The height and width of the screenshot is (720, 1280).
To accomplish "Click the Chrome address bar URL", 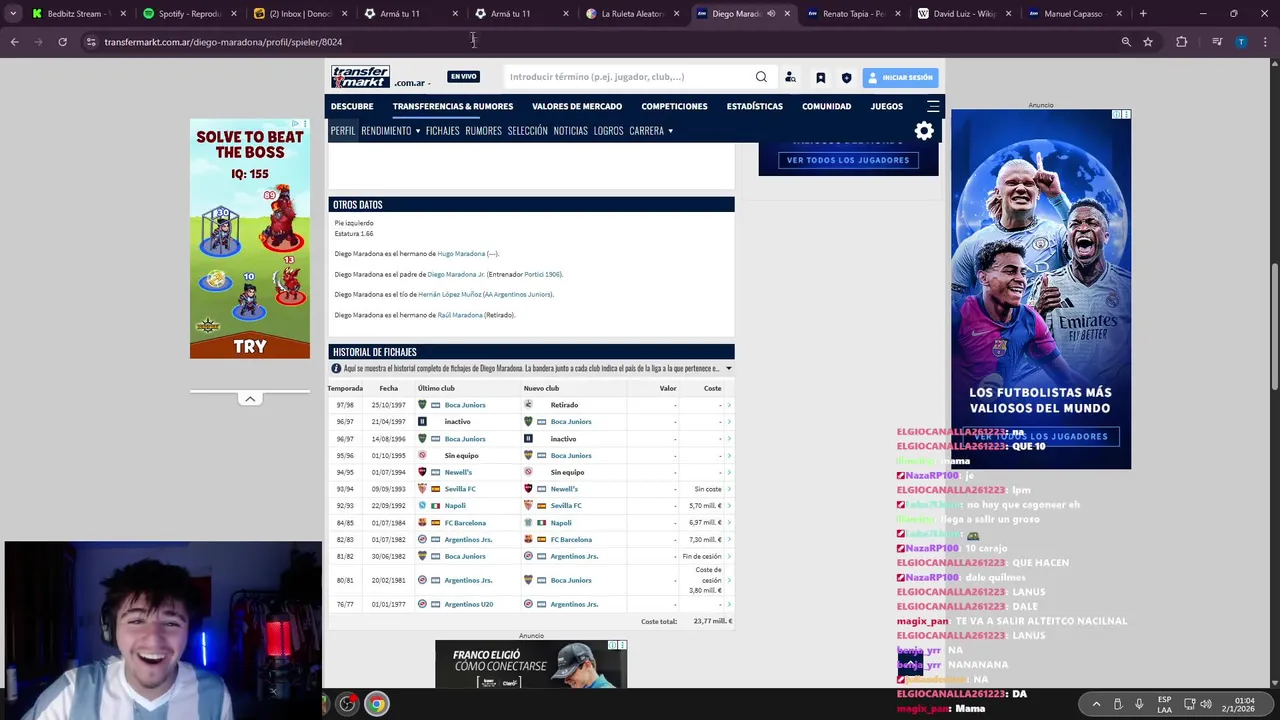I will pyautogui.click(x=223, y=42).
